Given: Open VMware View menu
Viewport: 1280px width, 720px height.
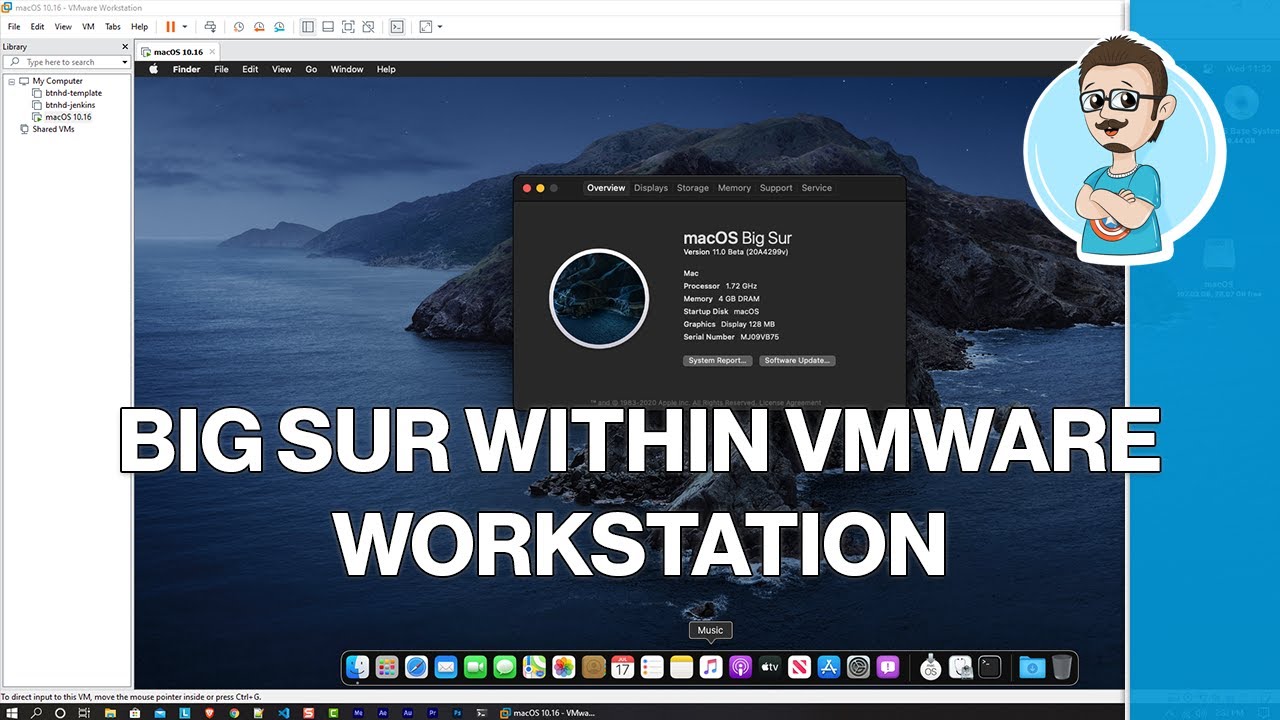Looking at the screenshot, I should [x=63, y=27].
